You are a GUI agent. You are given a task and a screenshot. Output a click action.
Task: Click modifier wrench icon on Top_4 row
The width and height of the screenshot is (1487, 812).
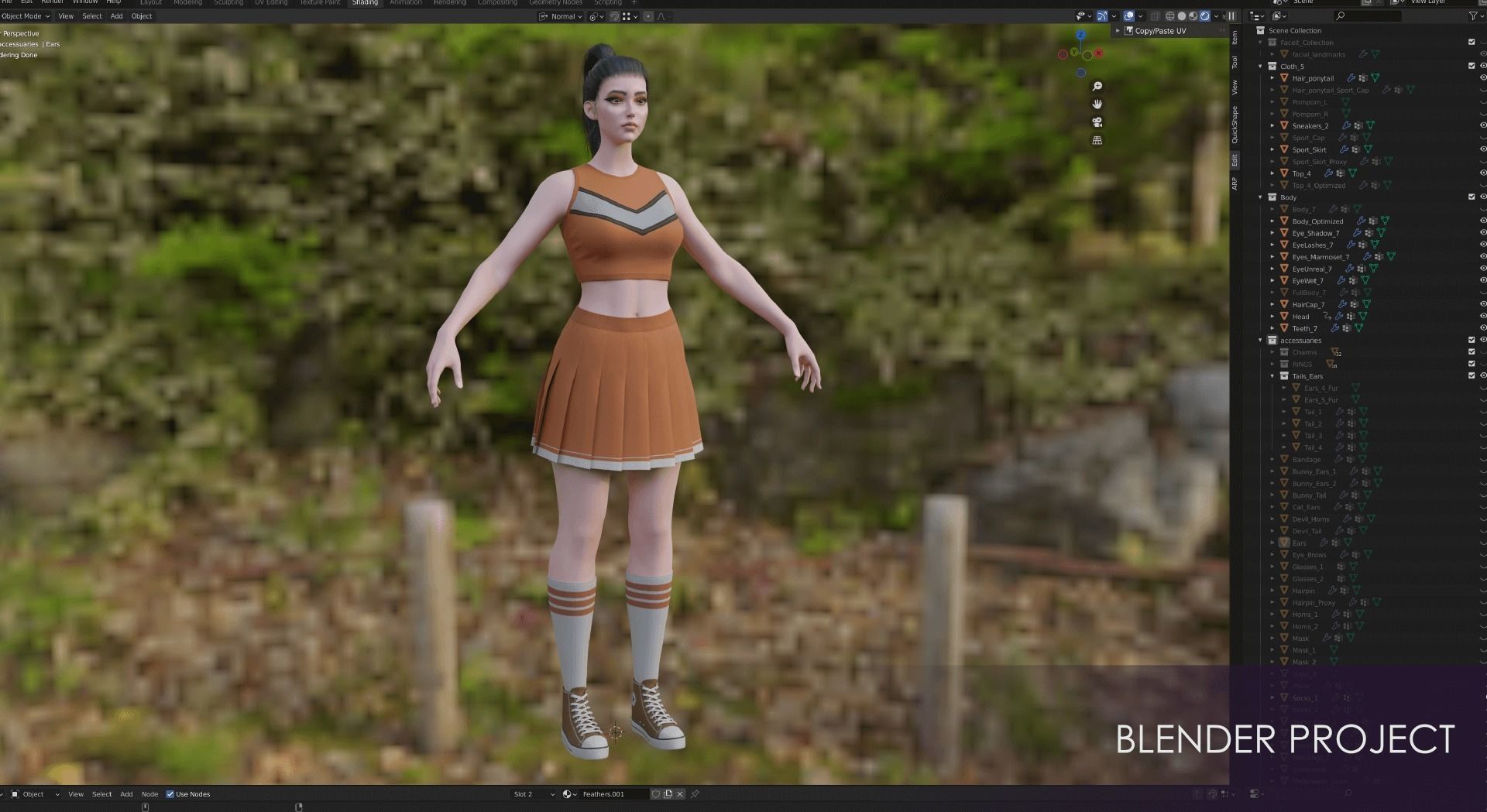(1329, 173)
